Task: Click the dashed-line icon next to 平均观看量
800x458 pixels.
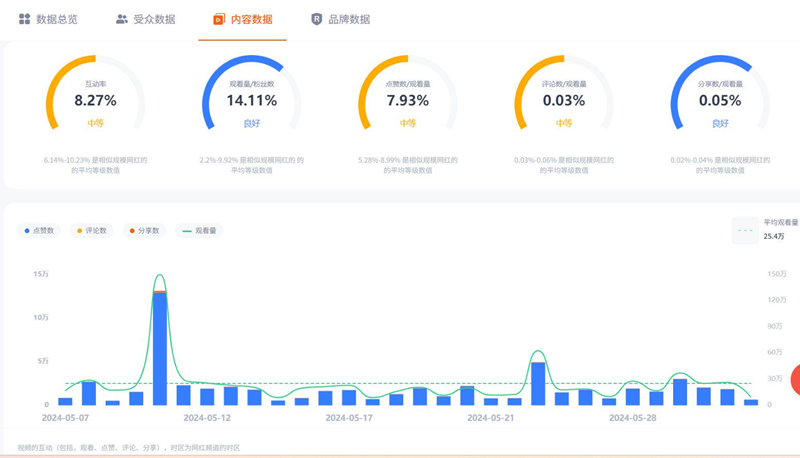Action: point(745,229)
